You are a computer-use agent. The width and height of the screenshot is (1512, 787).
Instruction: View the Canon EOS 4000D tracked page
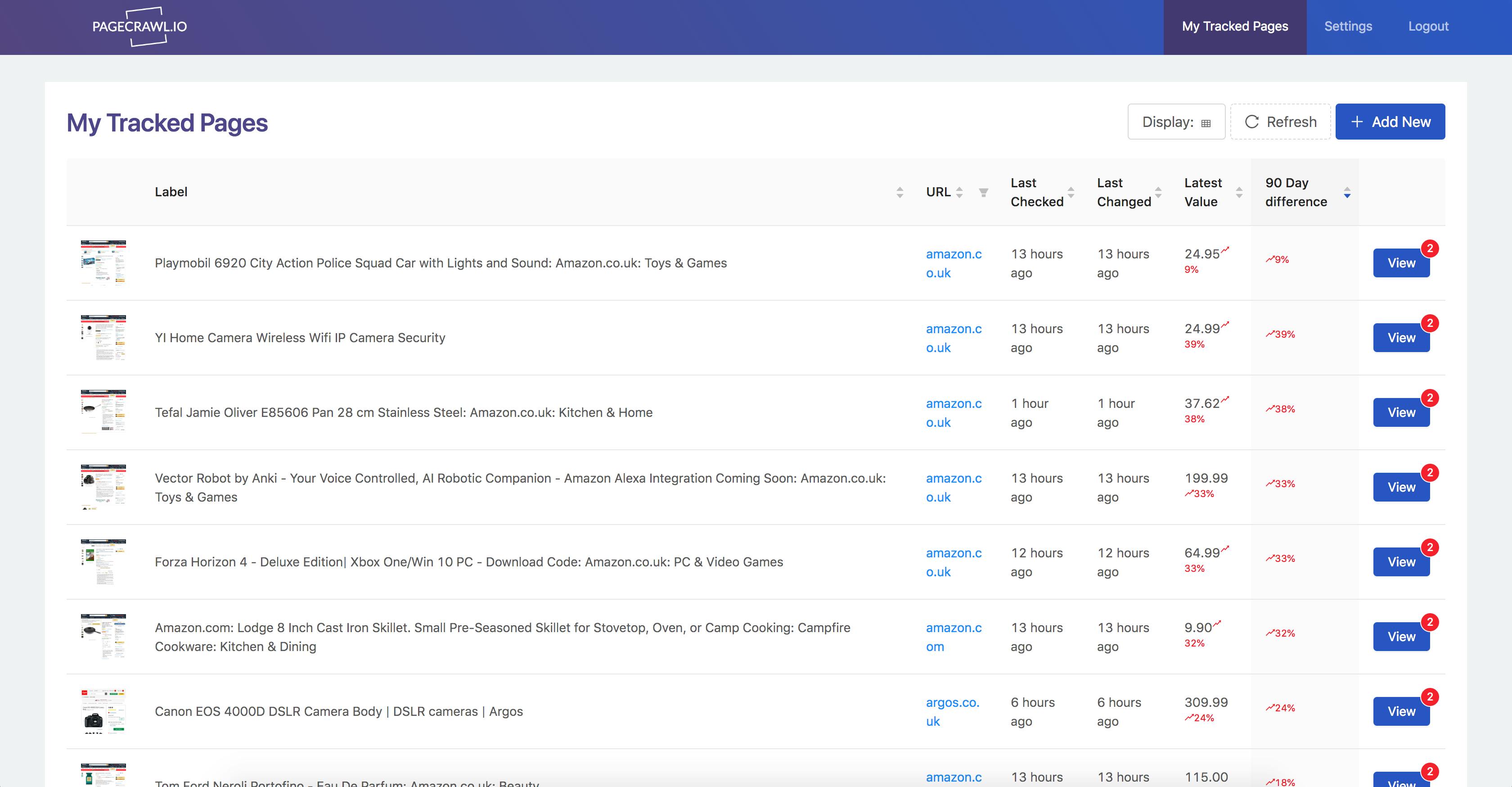tap(1401, 711)
